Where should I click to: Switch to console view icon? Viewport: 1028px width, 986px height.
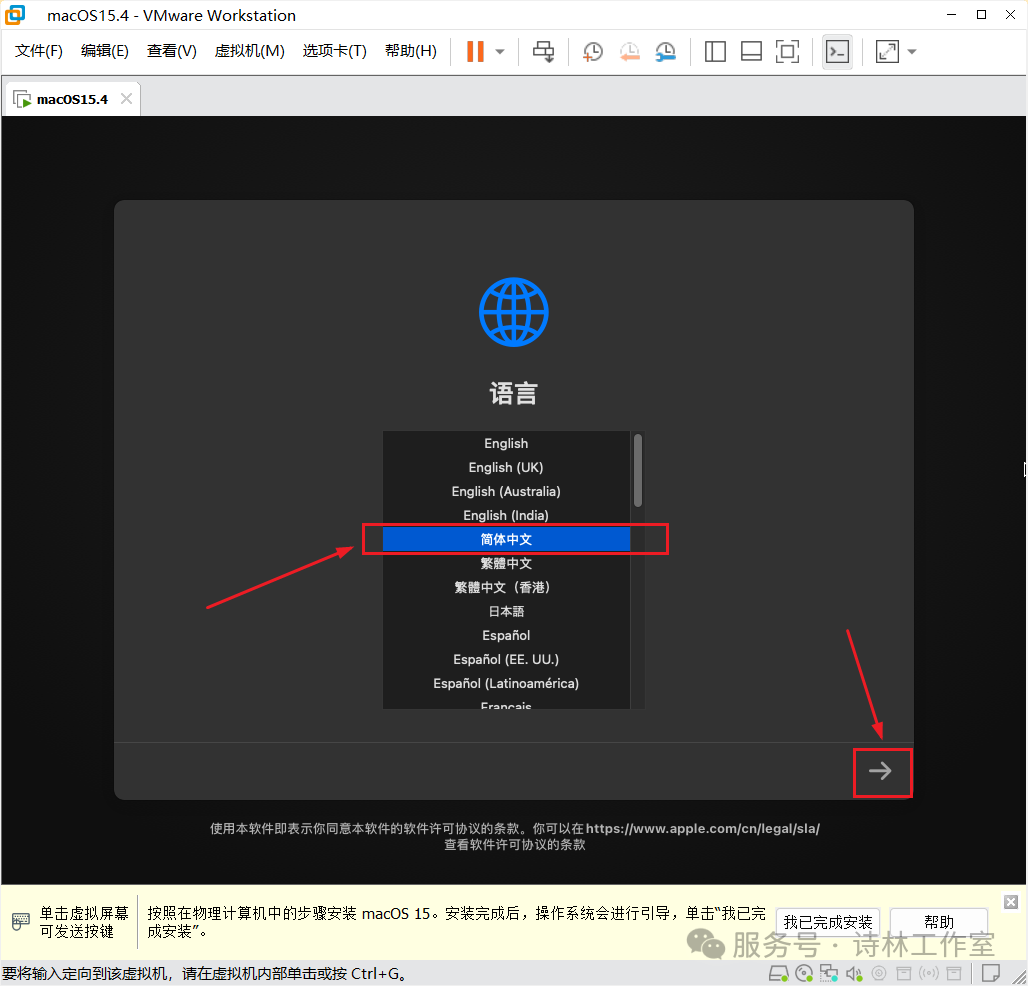tap(837, 52)
